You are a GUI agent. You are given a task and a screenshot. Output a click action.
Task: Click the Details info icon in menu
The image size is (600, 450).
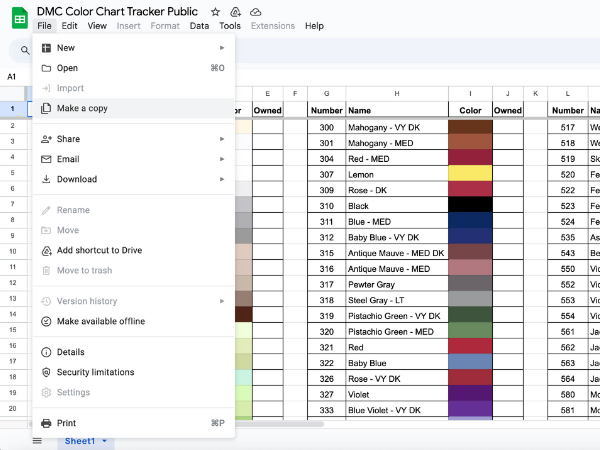tap(46, 352)
